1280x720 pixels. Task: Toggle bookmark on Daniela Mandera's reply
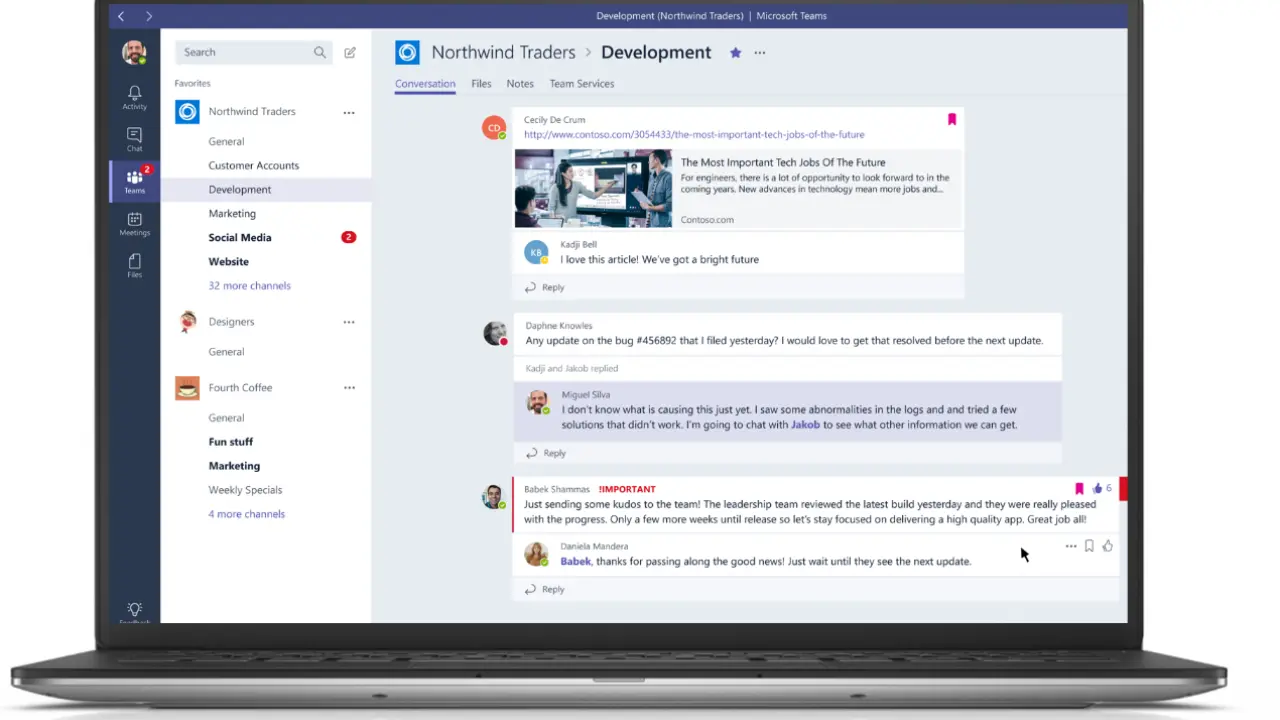click(x=1089, y=546)
